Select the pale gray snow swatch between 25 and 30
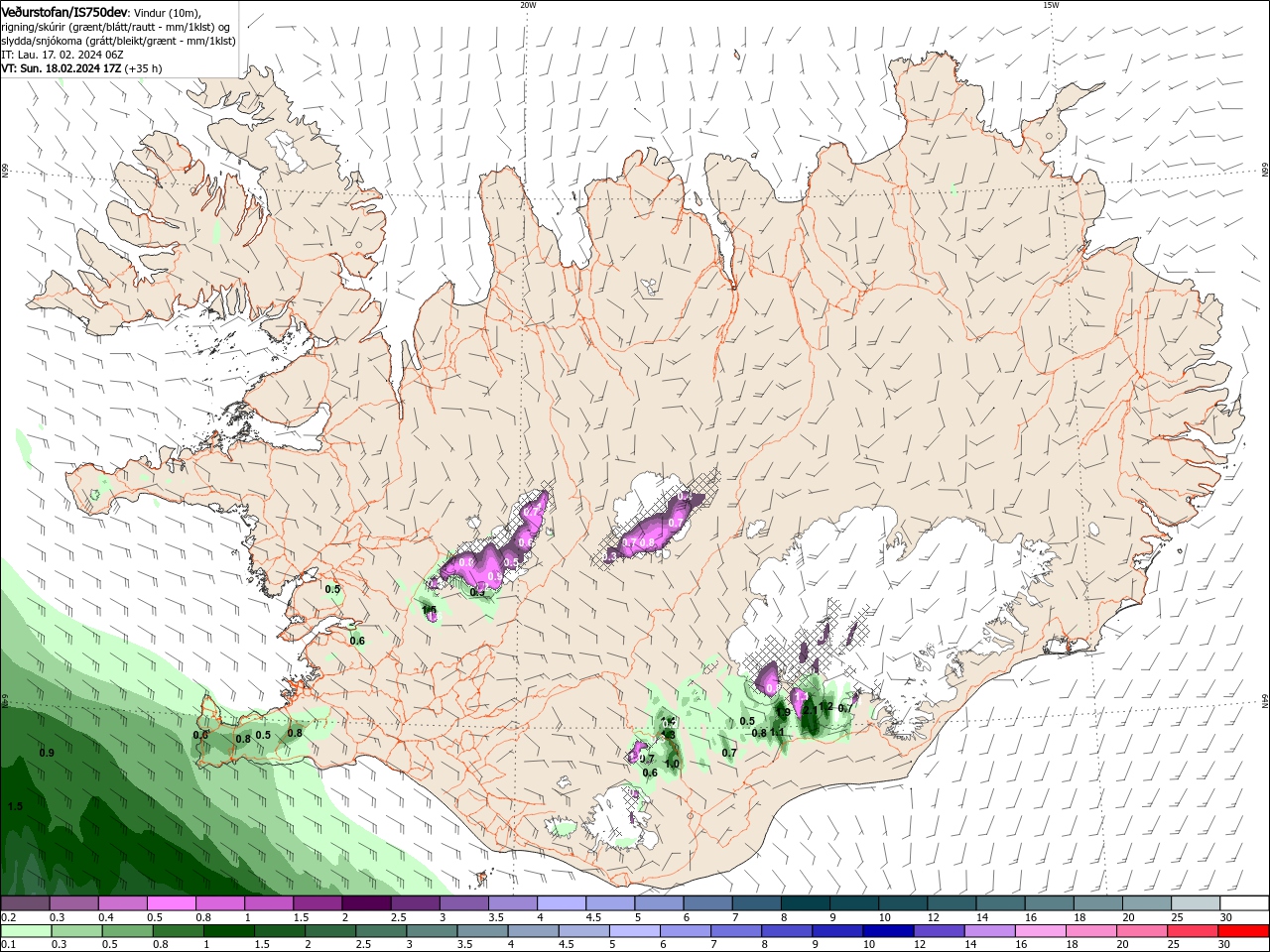The image size is (1270, 952). (x=1197, y=903)
